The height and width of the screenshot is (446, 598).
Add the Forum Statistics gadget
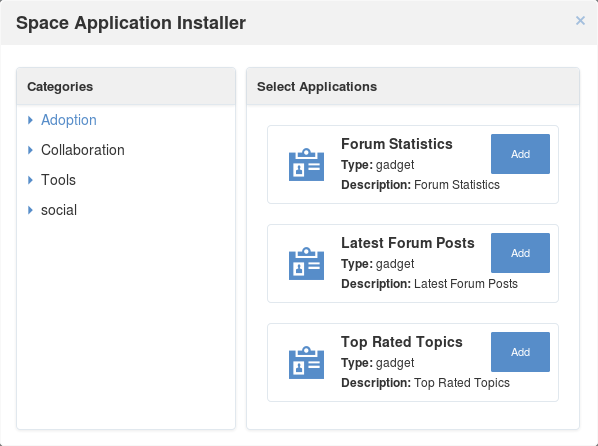pos(520,154)
